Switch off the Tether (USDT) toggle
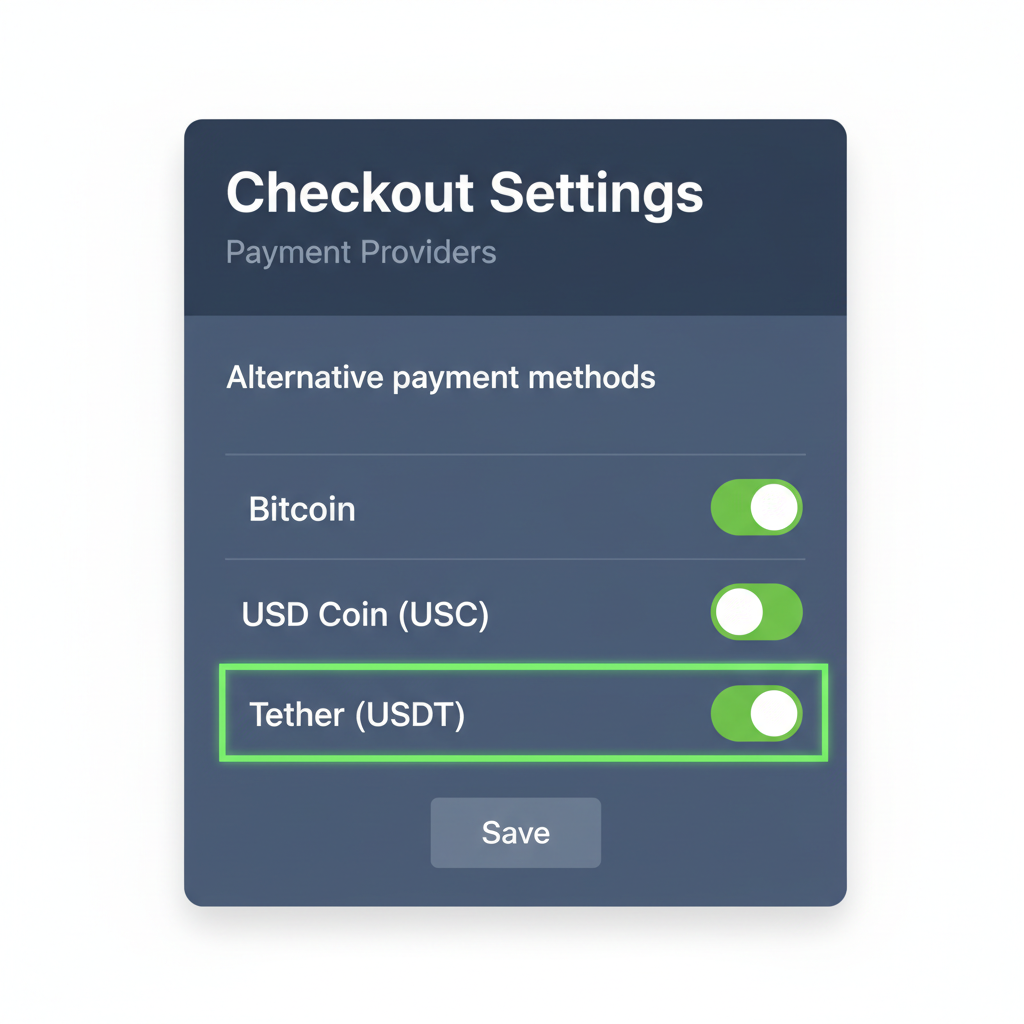 (x=757, y=714)
